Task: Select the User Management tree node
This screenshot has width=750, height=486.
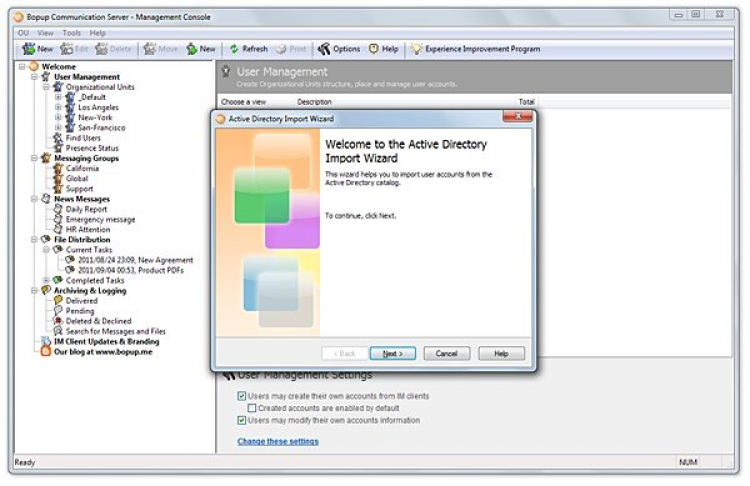Action: 87,77
